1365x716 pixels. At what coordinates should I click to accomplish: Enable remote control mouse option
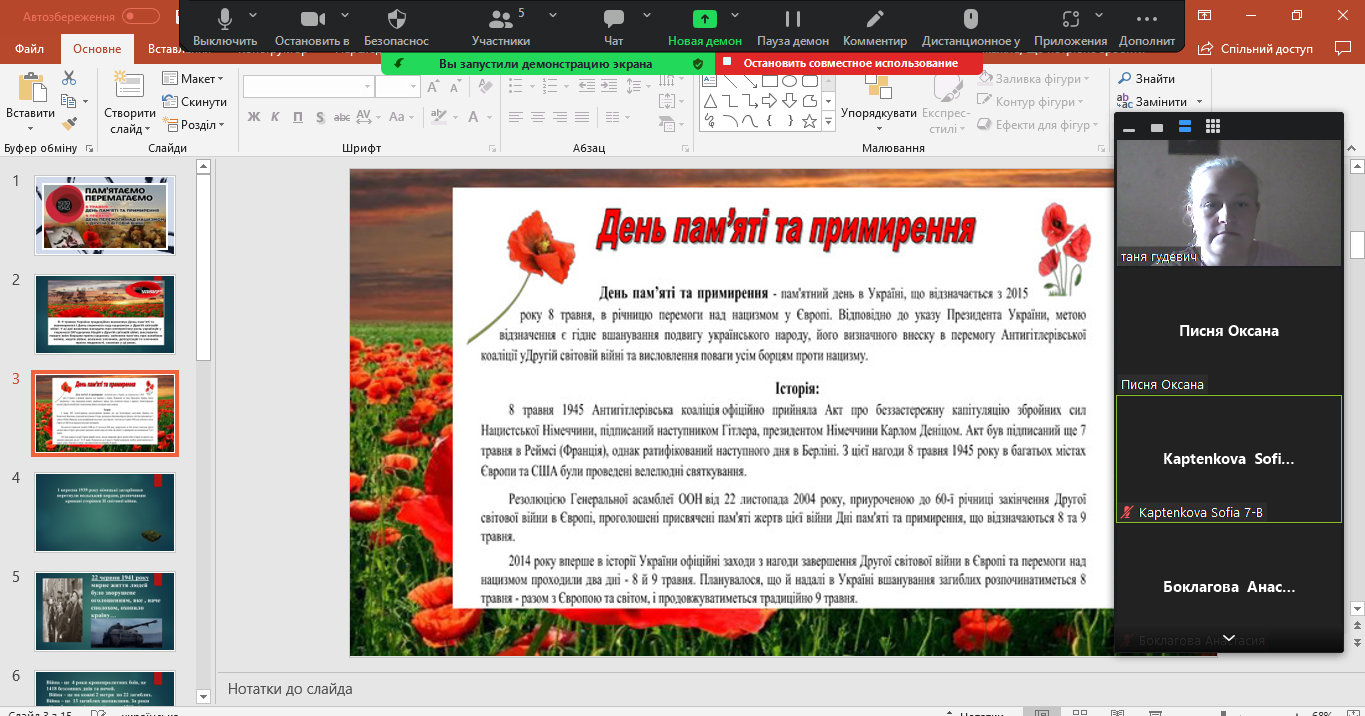[970, 26]
